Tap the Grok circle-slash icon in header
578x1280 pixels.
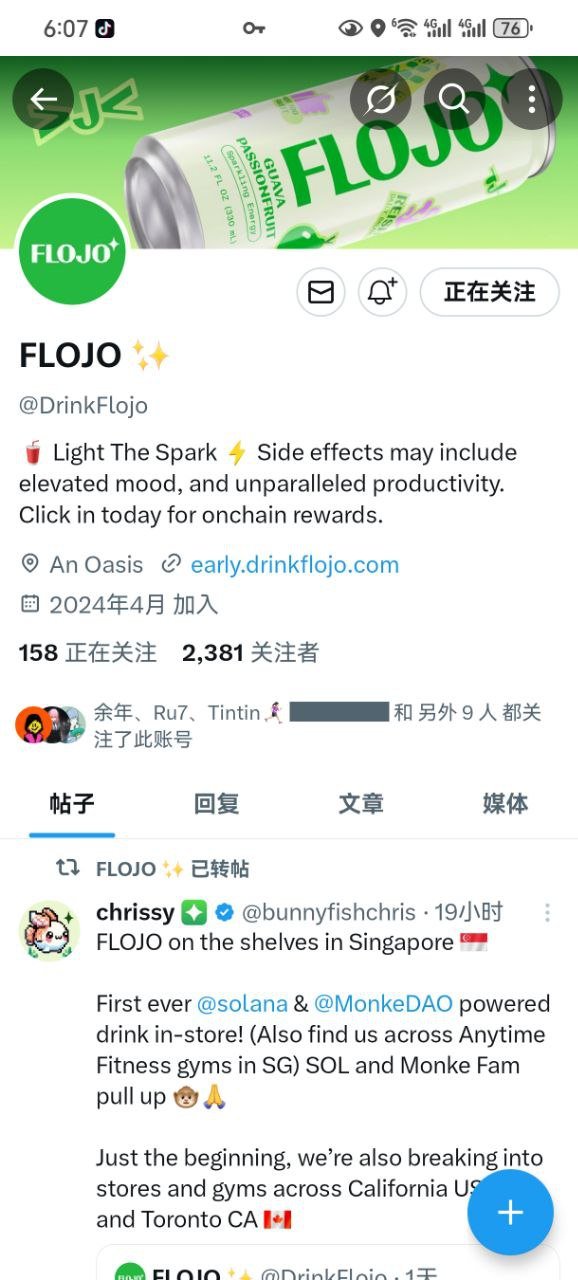tap(381, 98)
